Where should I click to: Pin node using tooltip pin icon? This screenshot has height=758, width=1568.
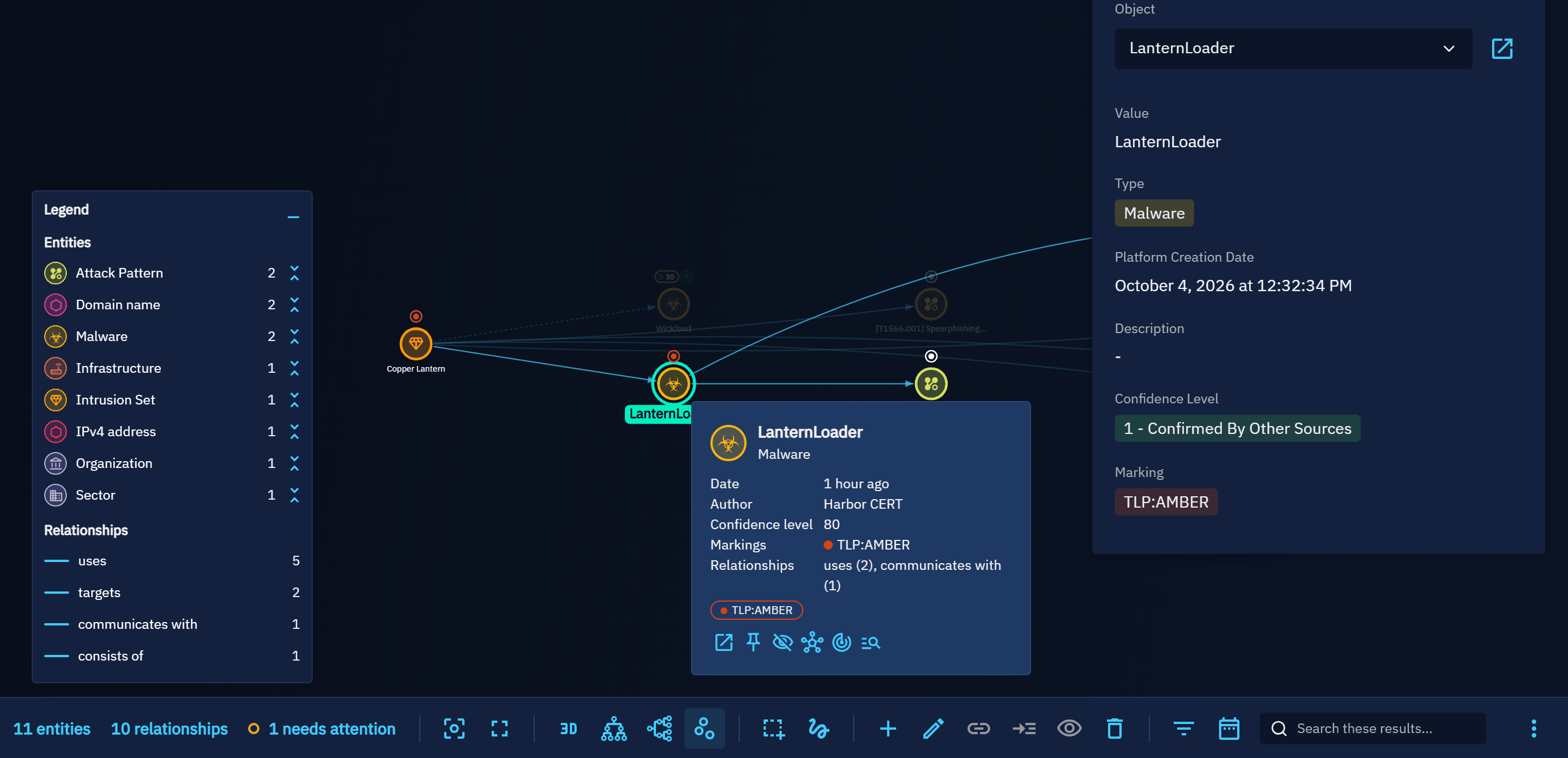click(x=753, y=642)
